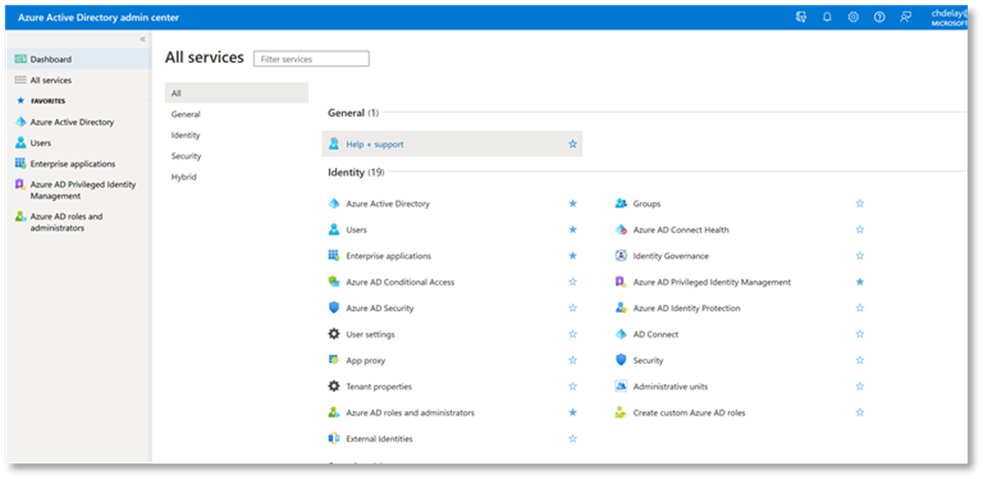The image size is (983, 479).
Task: Open the settings gear in header
Action: [853, 17]
